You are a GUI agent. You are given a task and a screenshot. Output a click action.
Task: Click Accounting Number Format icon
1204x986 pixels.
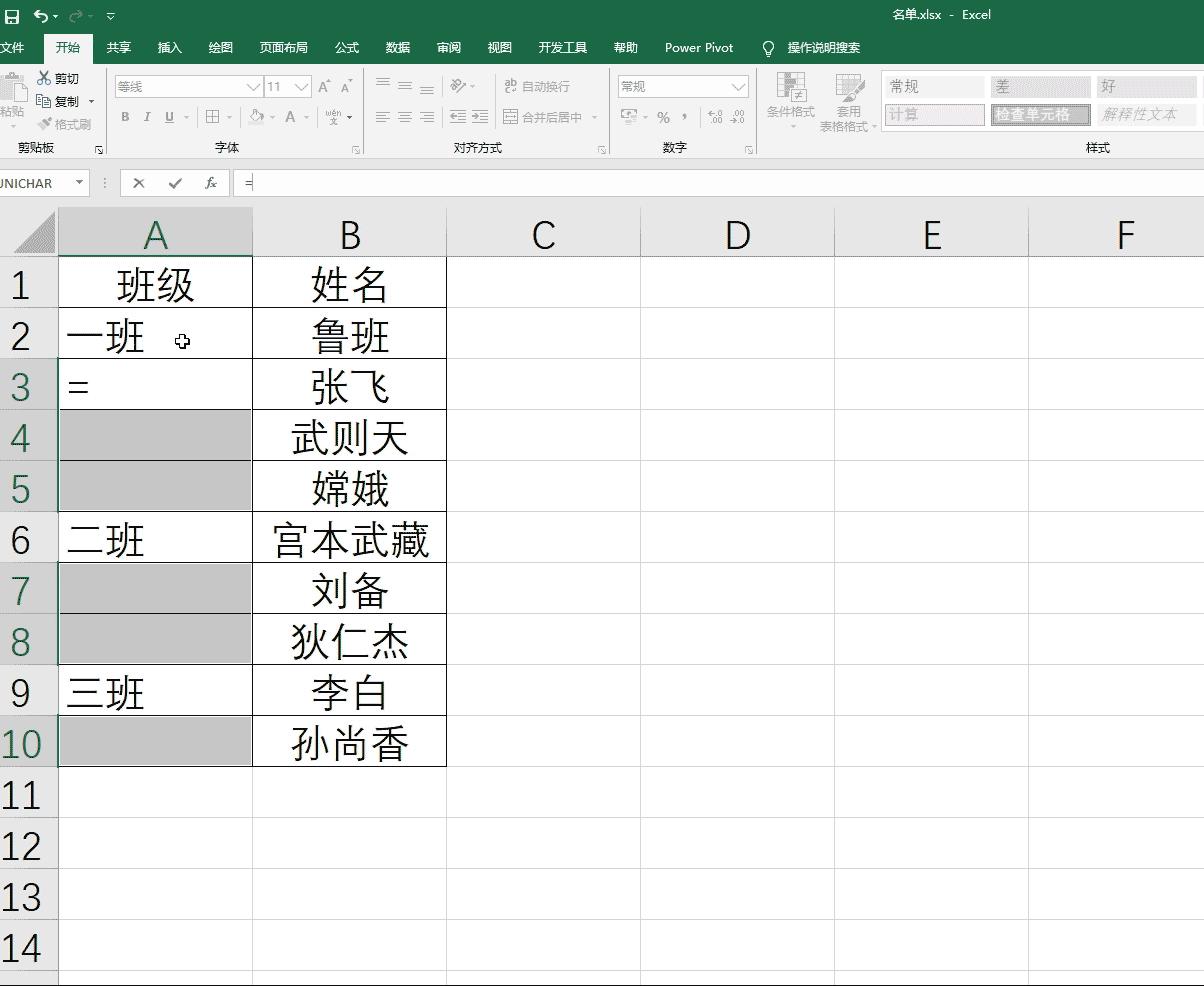click(x=629, y=117)
